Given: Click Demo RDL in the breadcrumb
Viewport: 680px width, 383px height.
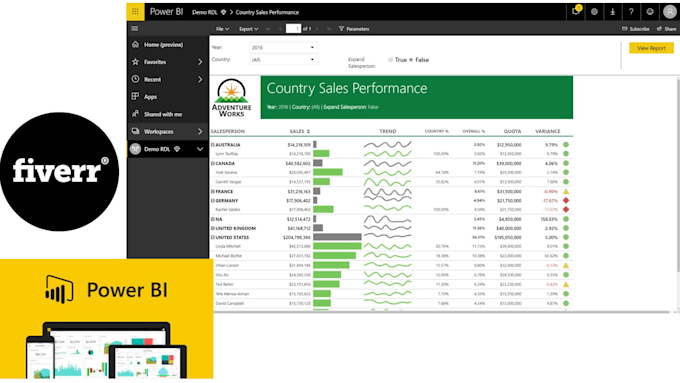Looking at the screenshot, I should (x=205, y=12).
